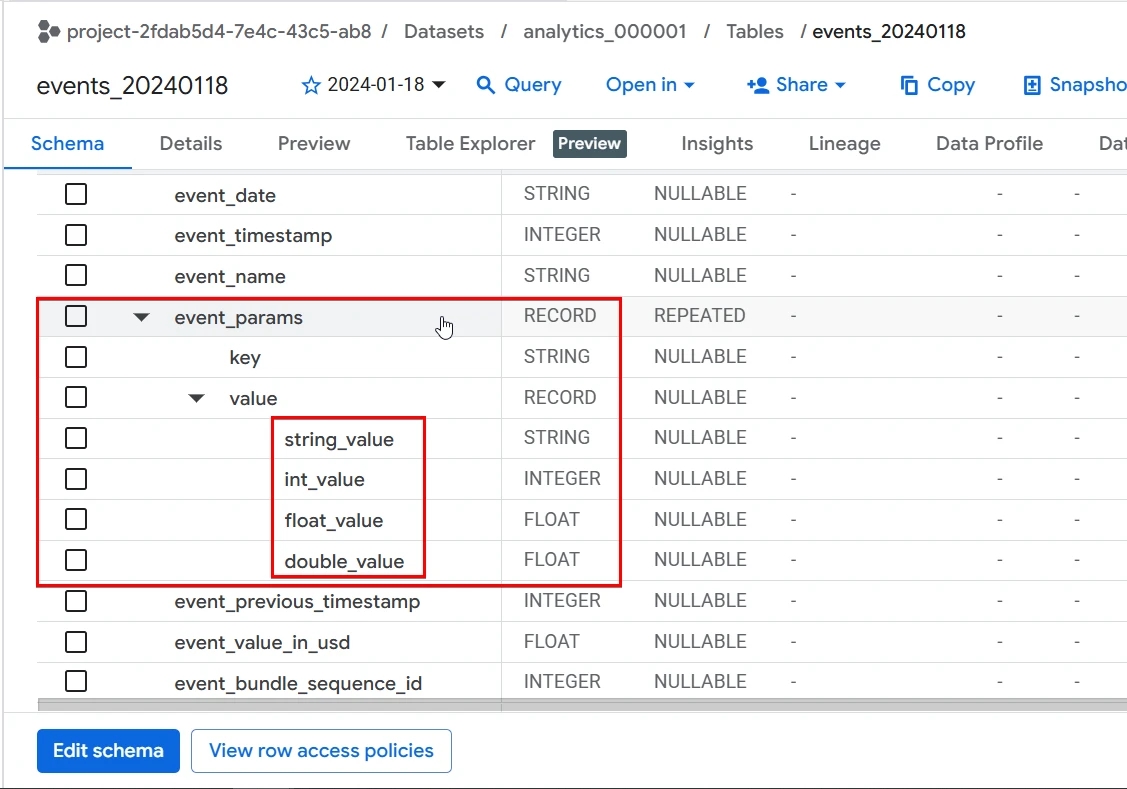This screenshot has height=789, width=1127.
Task: Open the Share dropdown arrow
Action: tap(840, 86)
